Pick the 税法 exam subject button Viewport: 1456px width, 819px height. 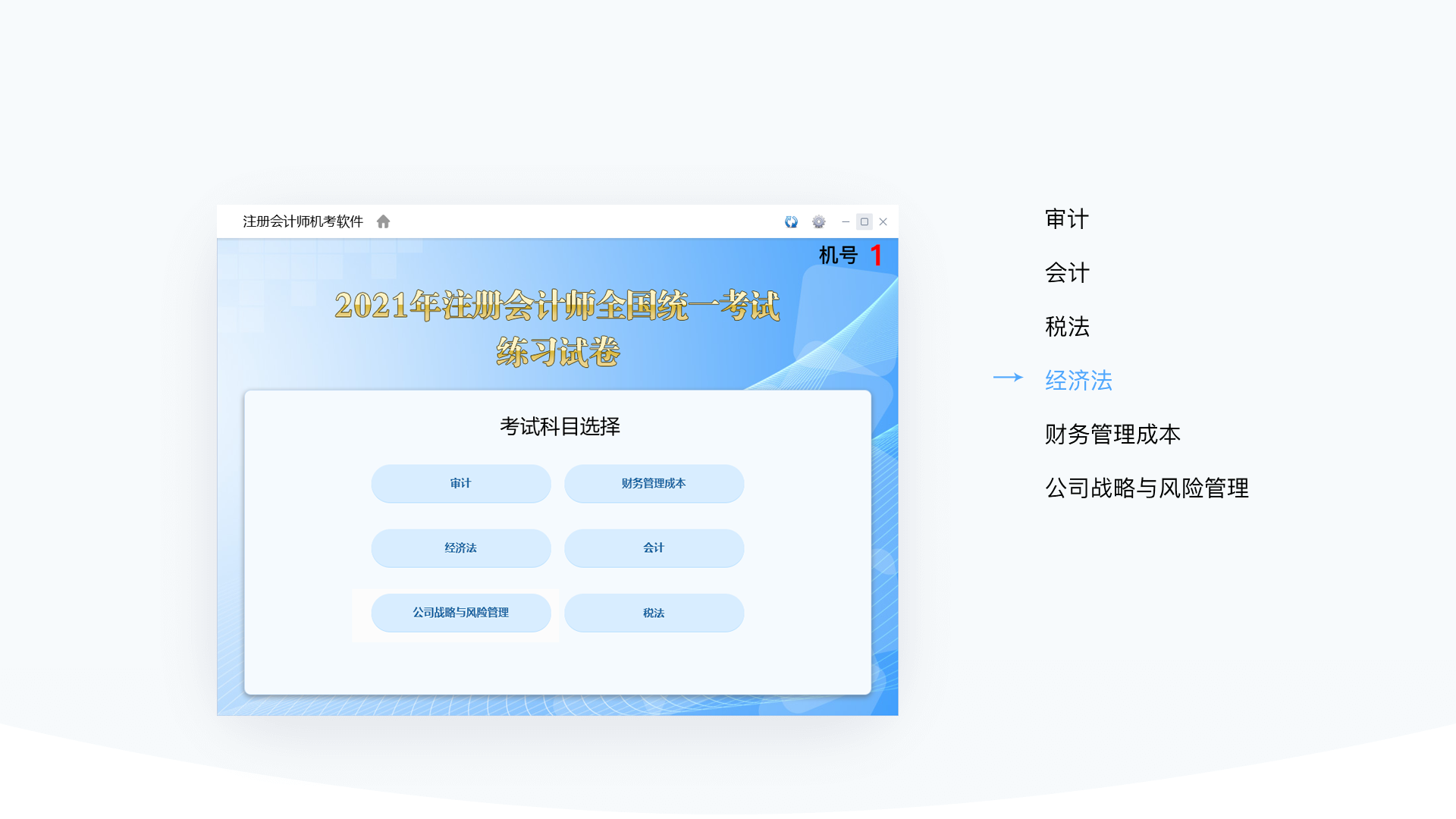pos(654,613)
